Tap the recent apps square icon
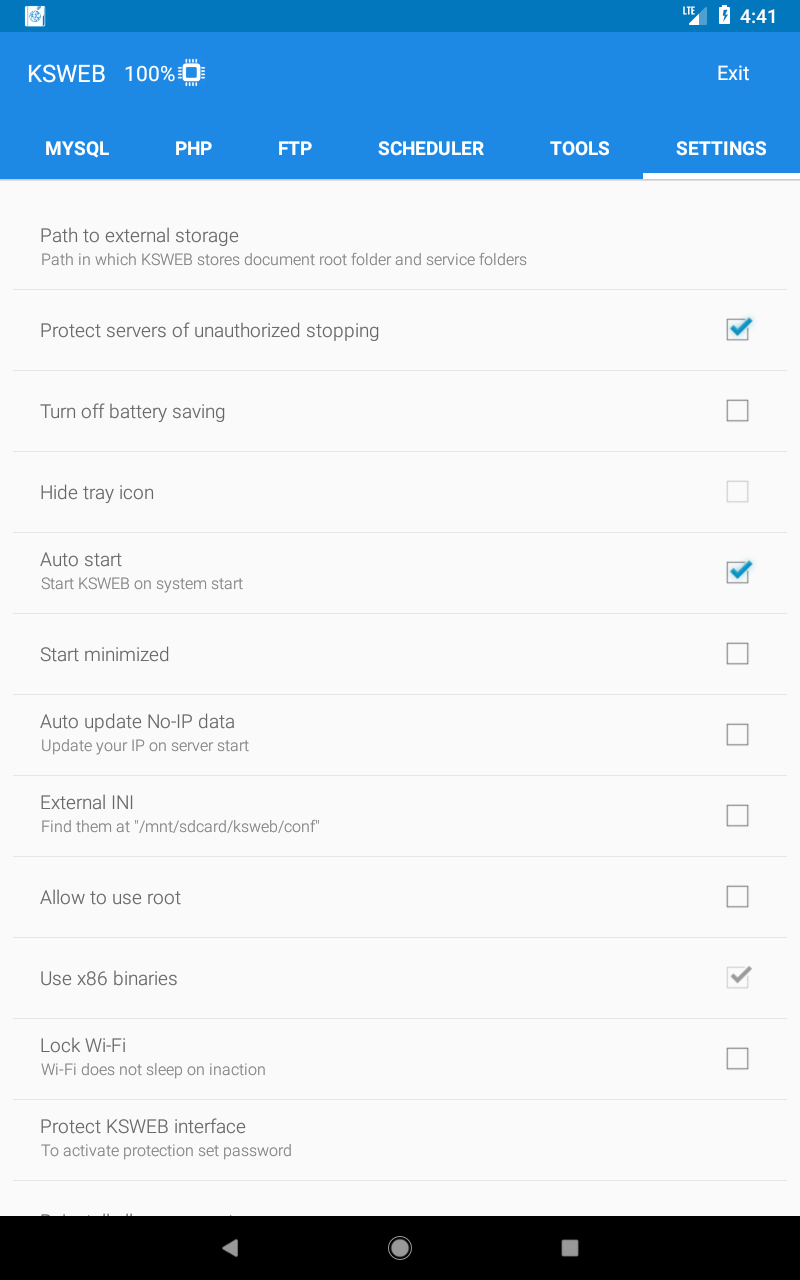The height and width of the screenshot is (1280, 800). [570, 1247]
